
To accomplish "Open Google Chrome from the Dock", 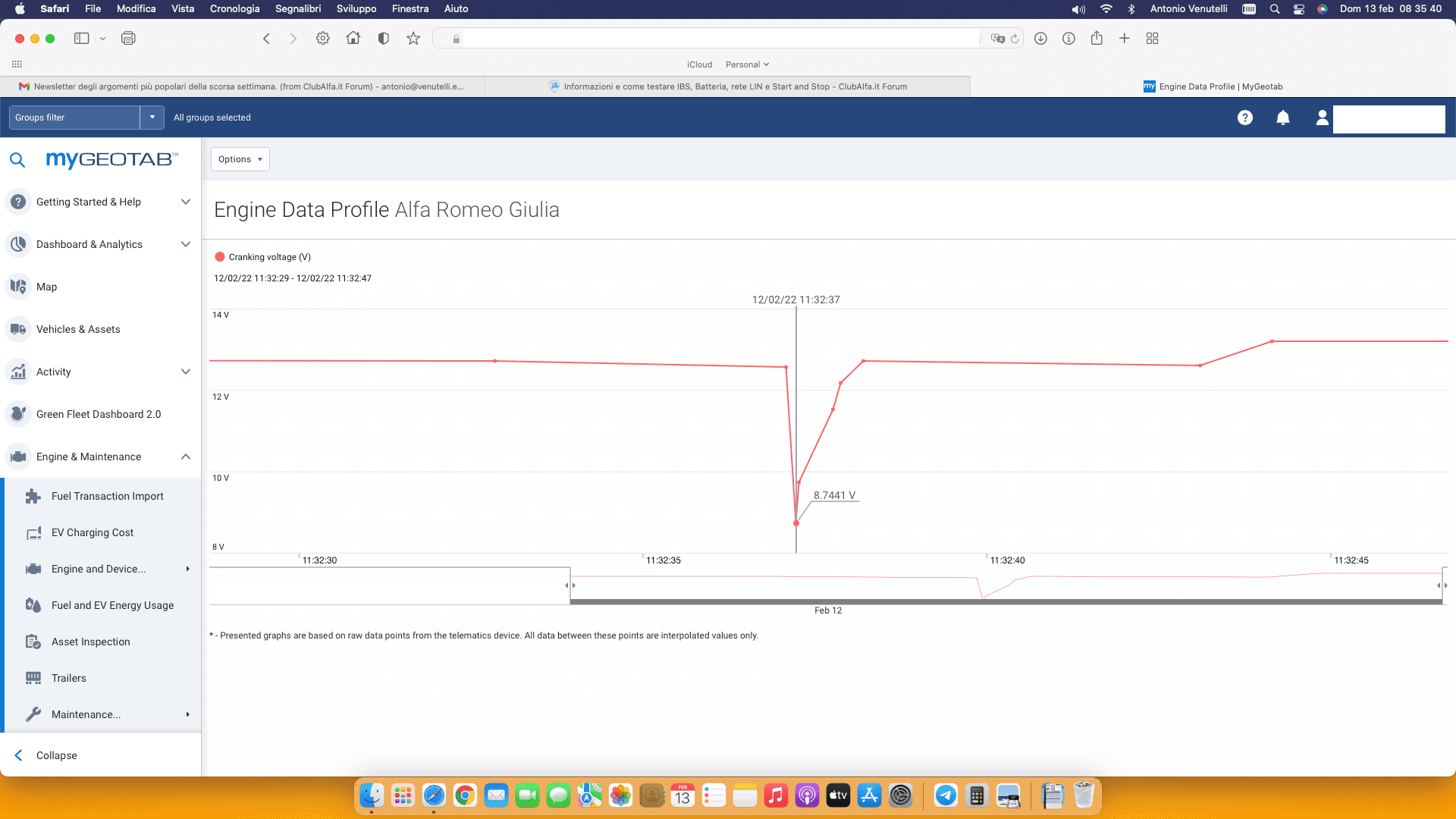I will pos(465,795).
